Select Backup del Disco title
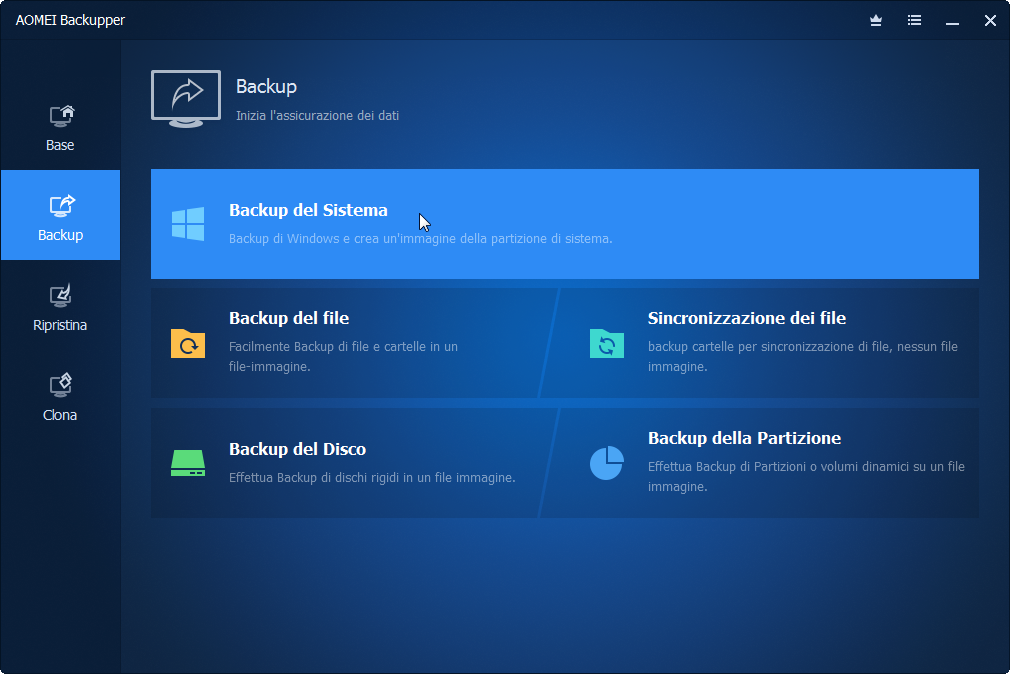Image resolution: width=1010 pixels, height=674 pixels. tap(298, 449)
